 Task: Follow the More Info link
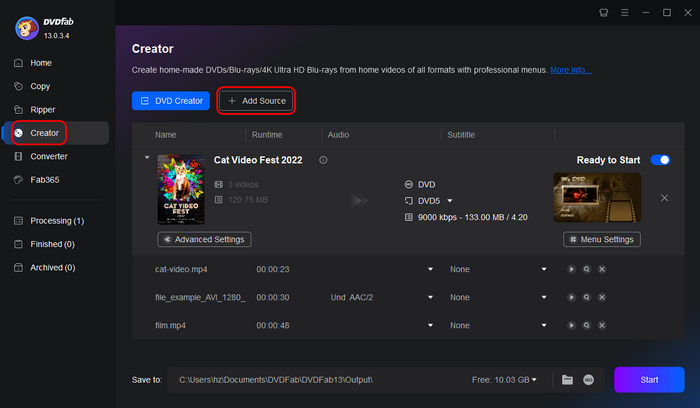pos(571,70)
